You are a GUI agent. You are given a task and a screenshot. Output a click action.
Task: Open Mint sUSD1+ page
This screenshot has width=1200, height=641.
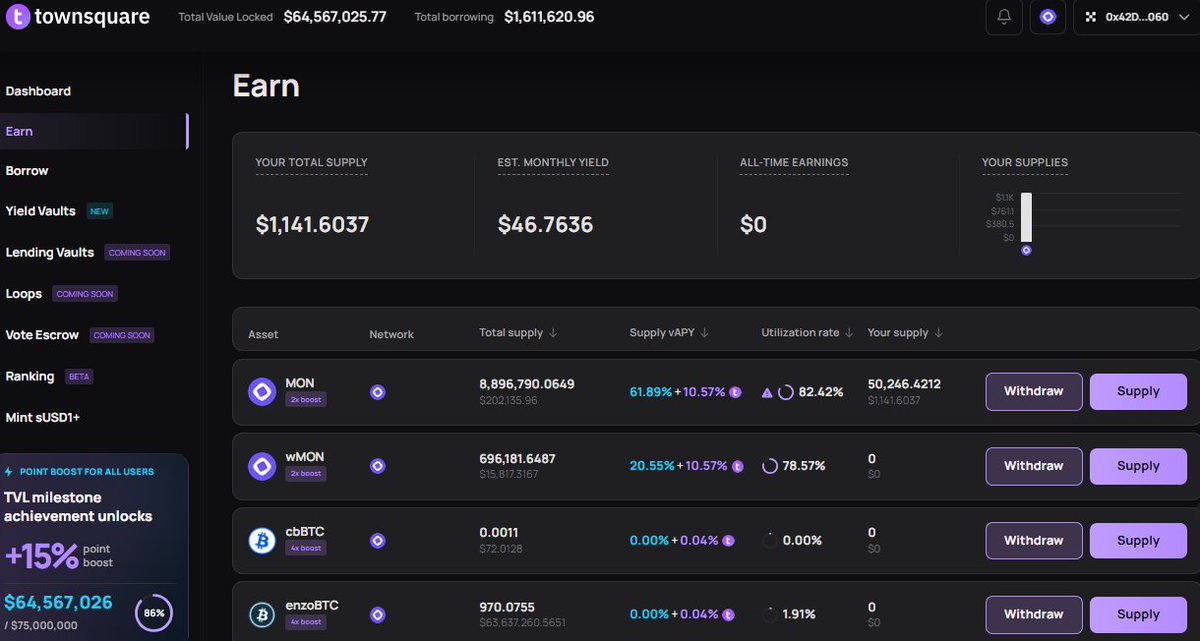(42, 417)
